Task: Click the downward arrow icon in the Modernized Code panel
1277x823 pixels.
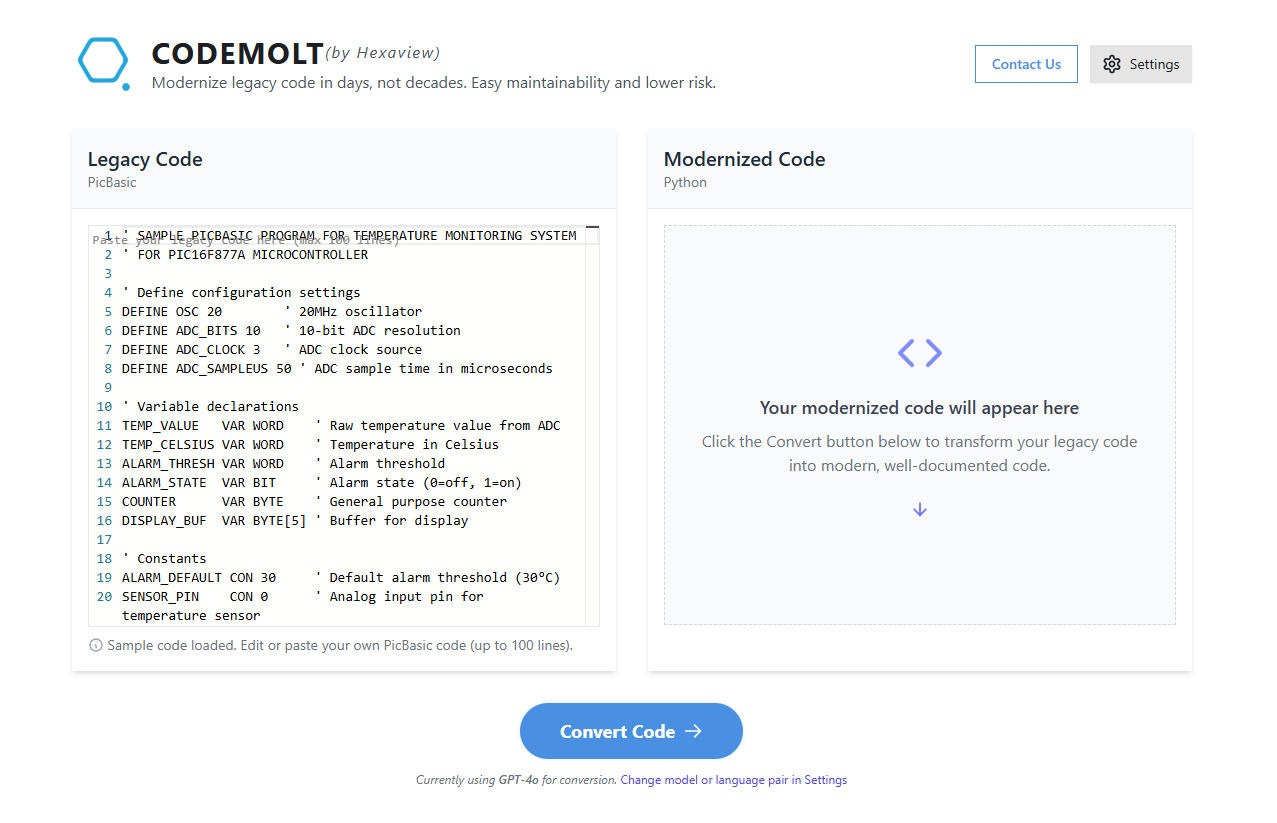Action: click(x=918, y=509)
